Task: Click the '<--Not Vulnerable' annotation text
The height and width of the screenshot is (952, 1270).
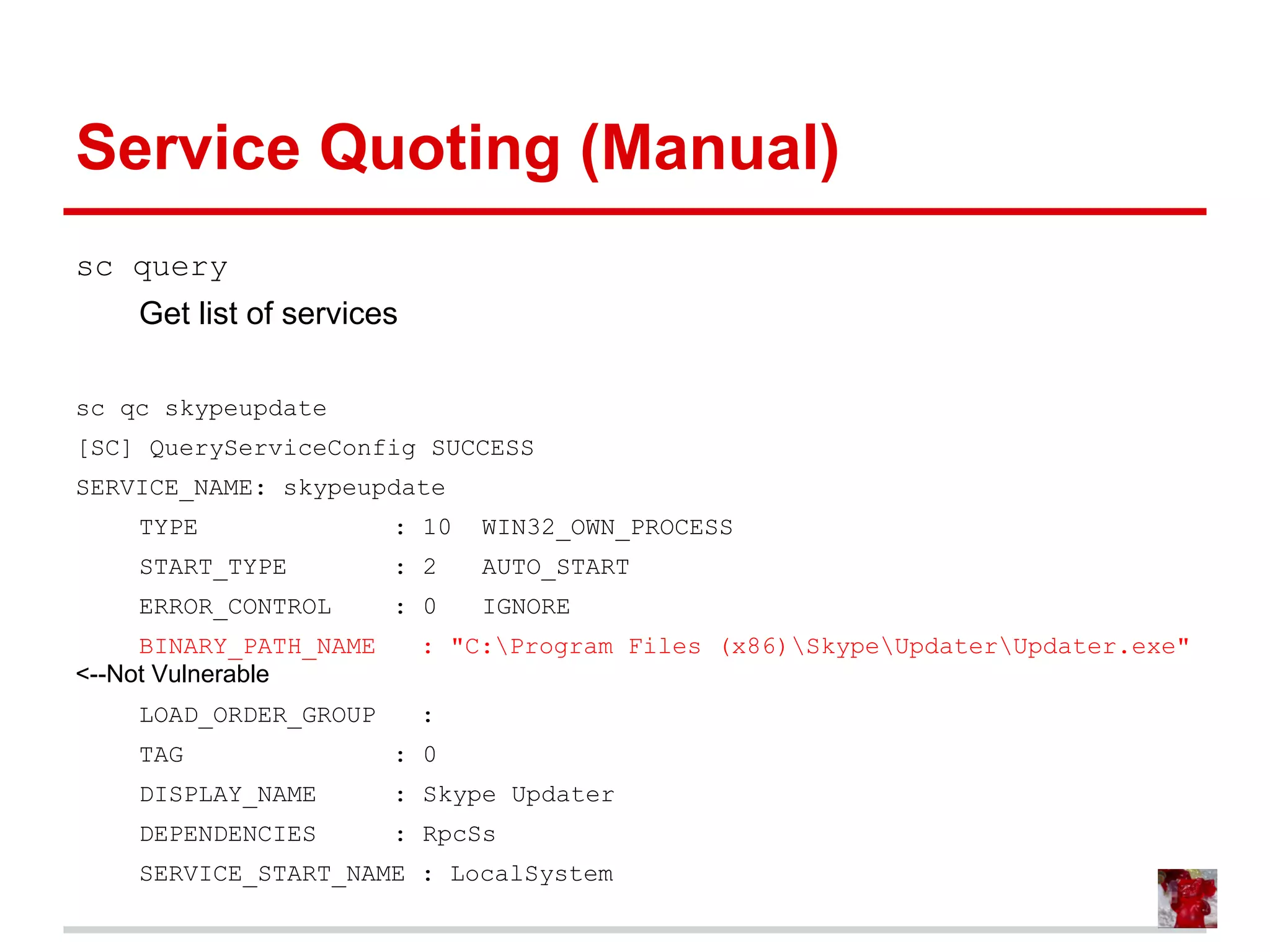Action: [x=172, y=674]
